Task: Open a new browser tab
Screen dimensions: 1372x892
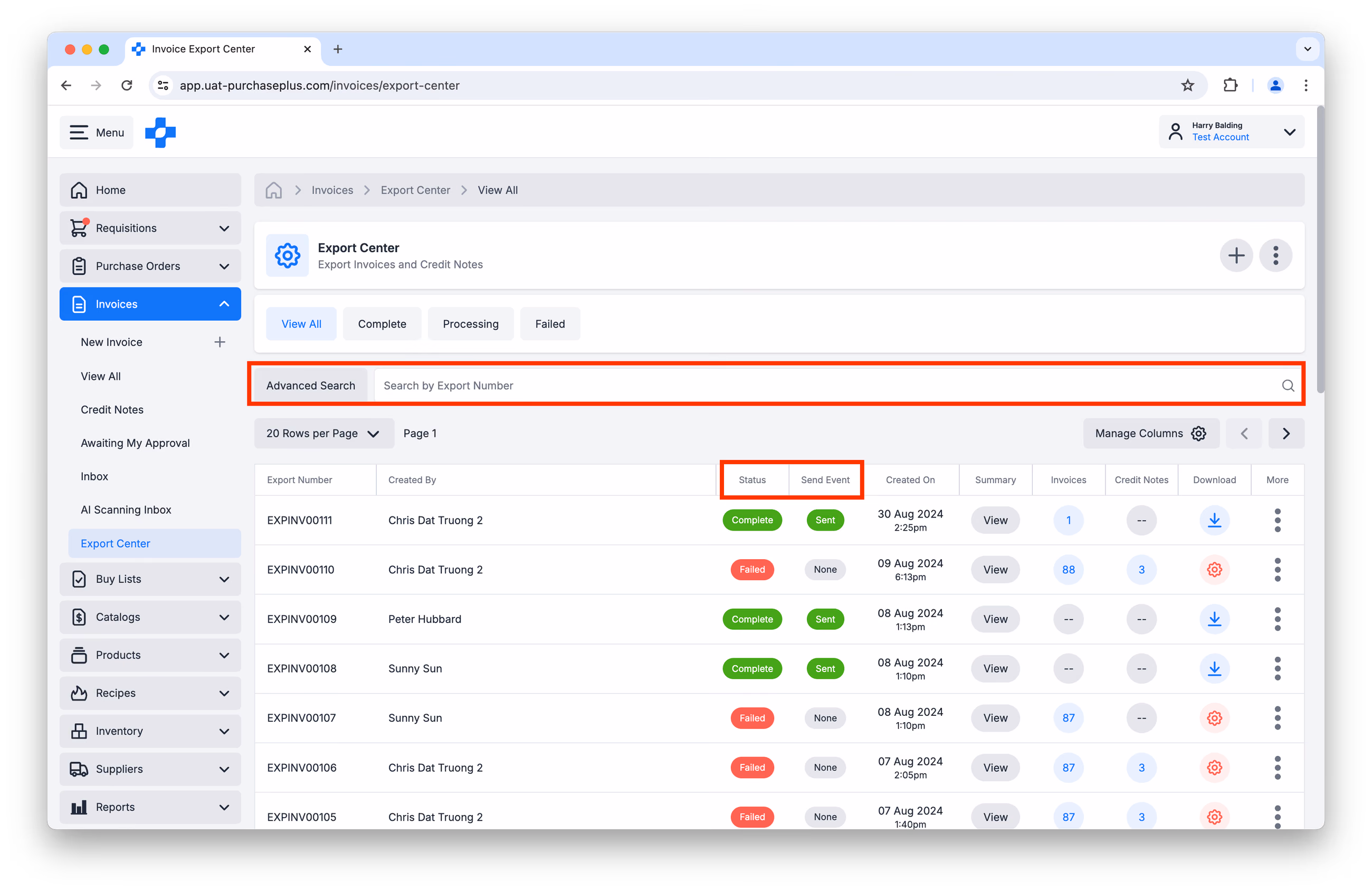Action: click(x=338, y=49)
